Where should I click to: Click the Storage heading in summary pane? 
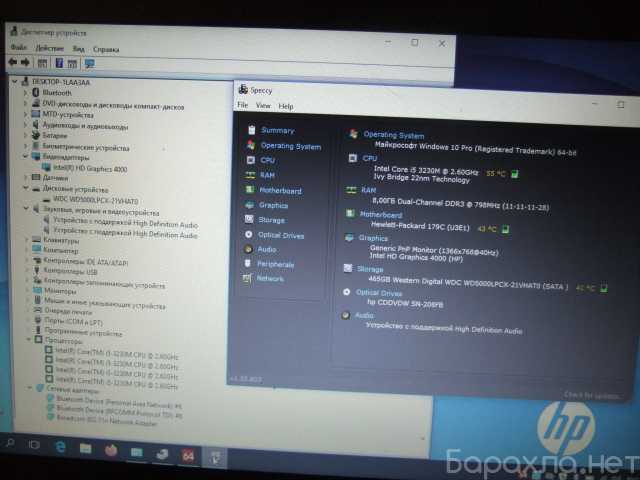coord(372,268)
